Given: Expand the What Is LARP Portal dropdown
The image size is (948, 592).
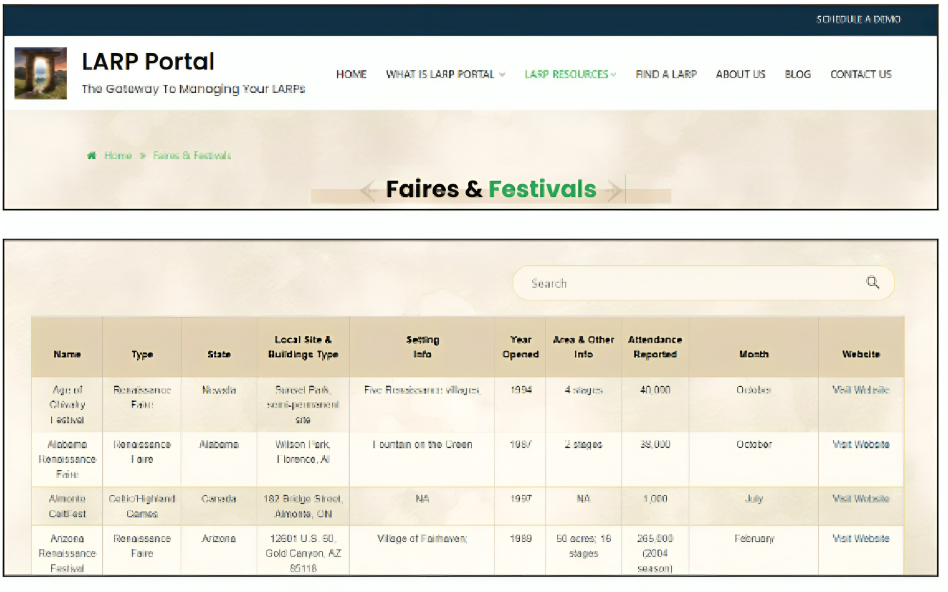Looking at the screenshot, I should (445, 74).
